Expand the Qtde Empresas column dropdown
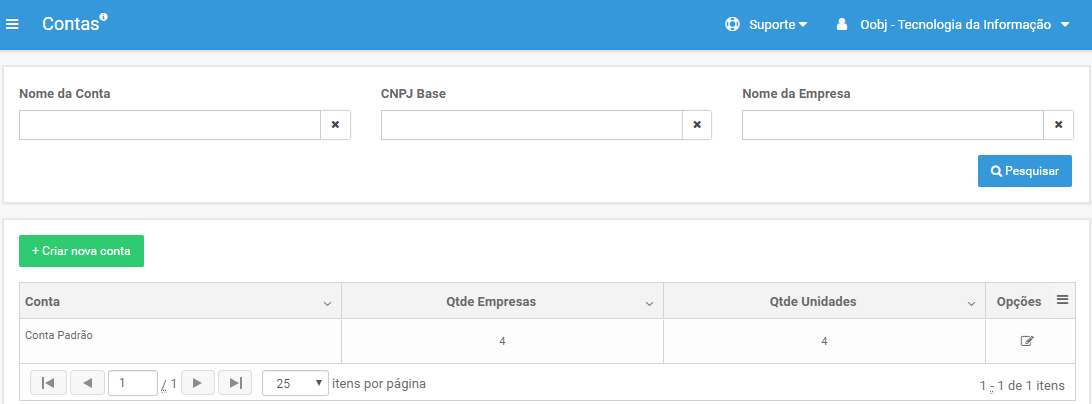This screenshot has width=1092, height=404. click(x=649, y=304)
